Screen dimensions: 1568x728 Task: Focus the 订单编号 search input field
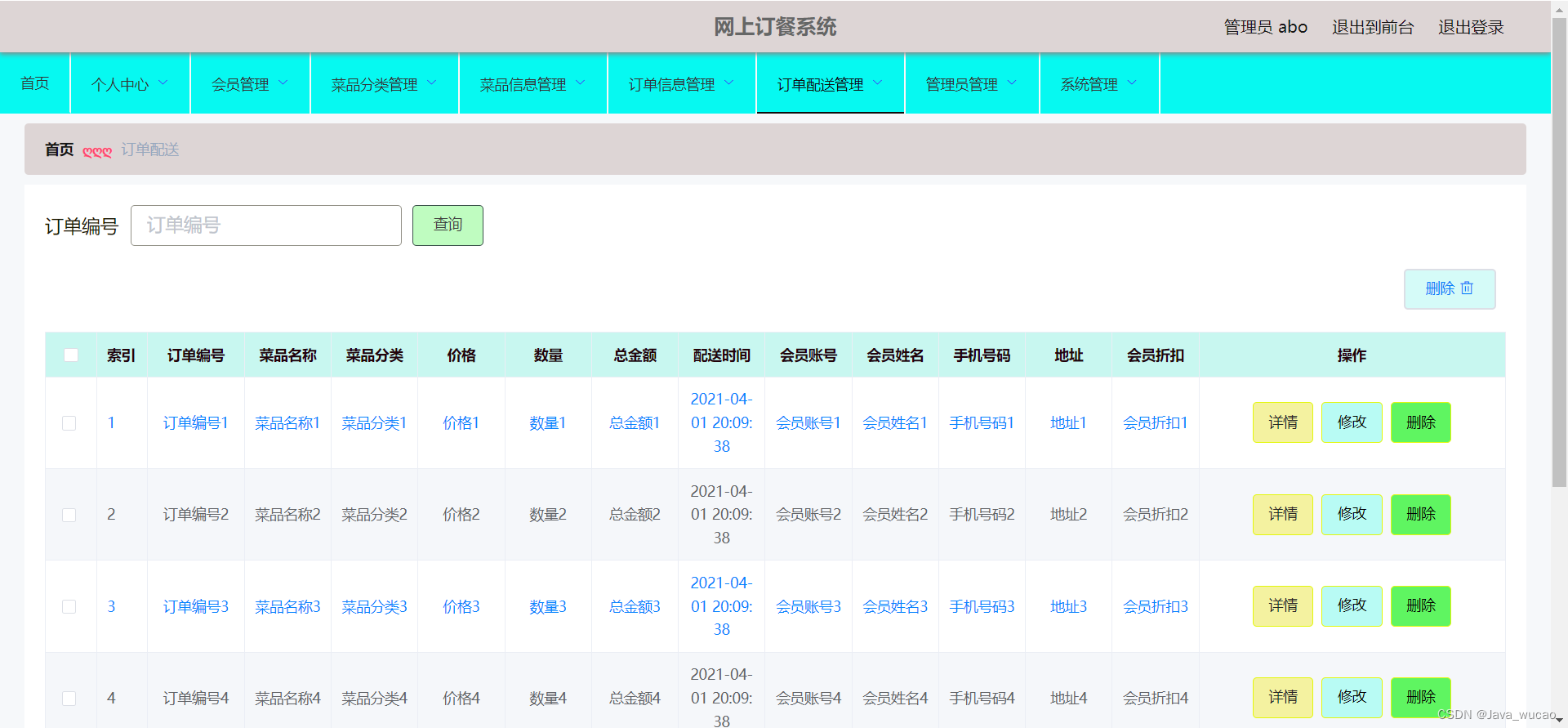pyautogui.click(x=266, y=226)
